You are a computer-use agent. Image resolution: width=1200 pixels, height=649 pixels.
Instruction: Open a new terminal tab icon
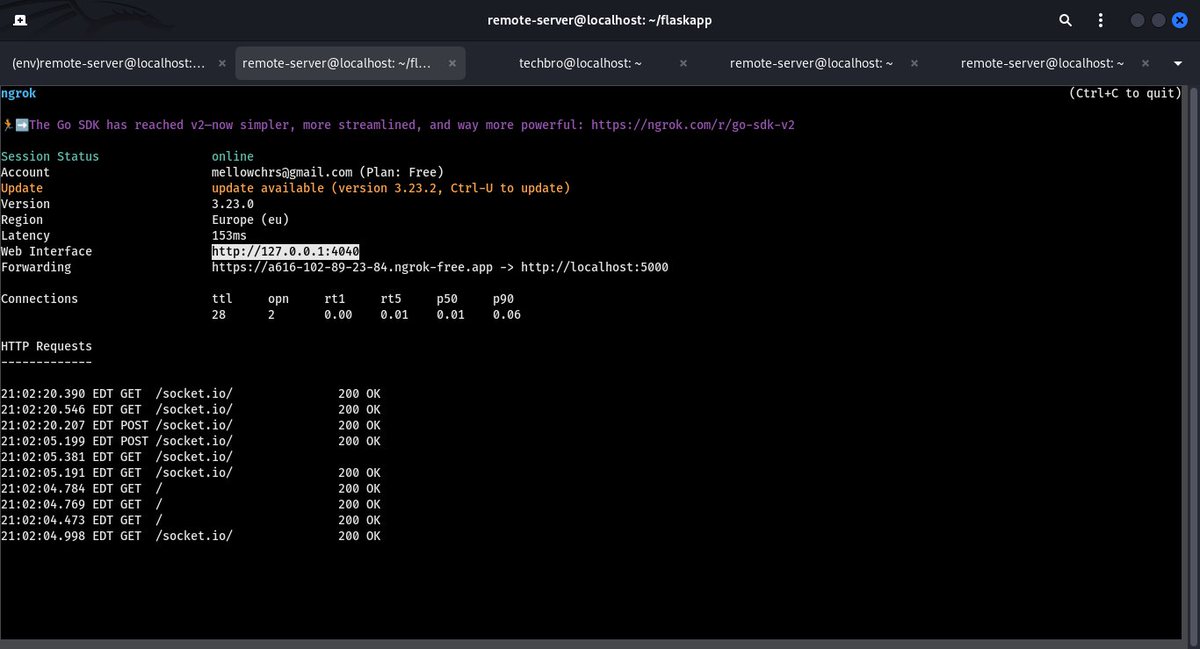(21, 20)
